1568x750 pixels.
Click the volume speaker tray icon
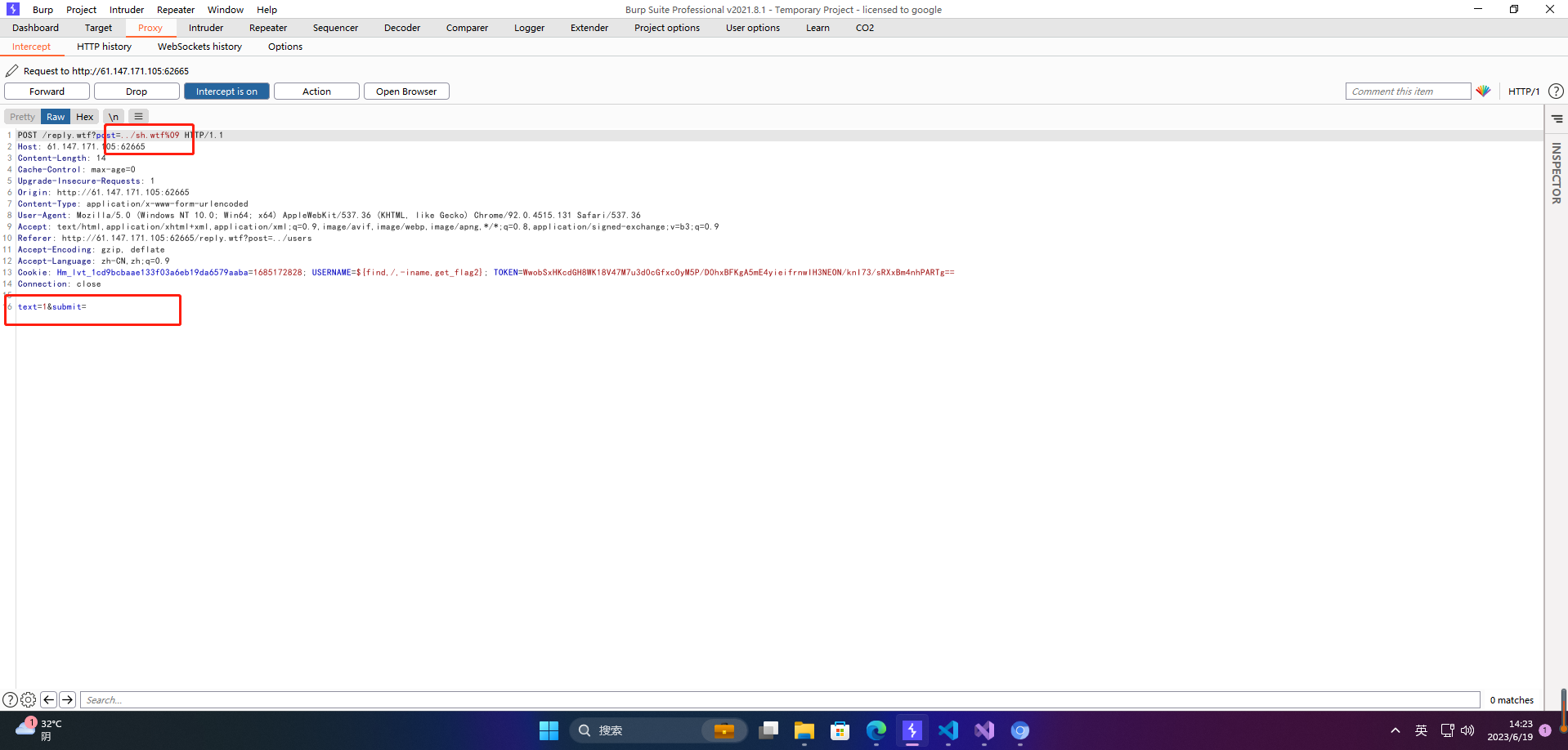click(x=1467, y=730)
